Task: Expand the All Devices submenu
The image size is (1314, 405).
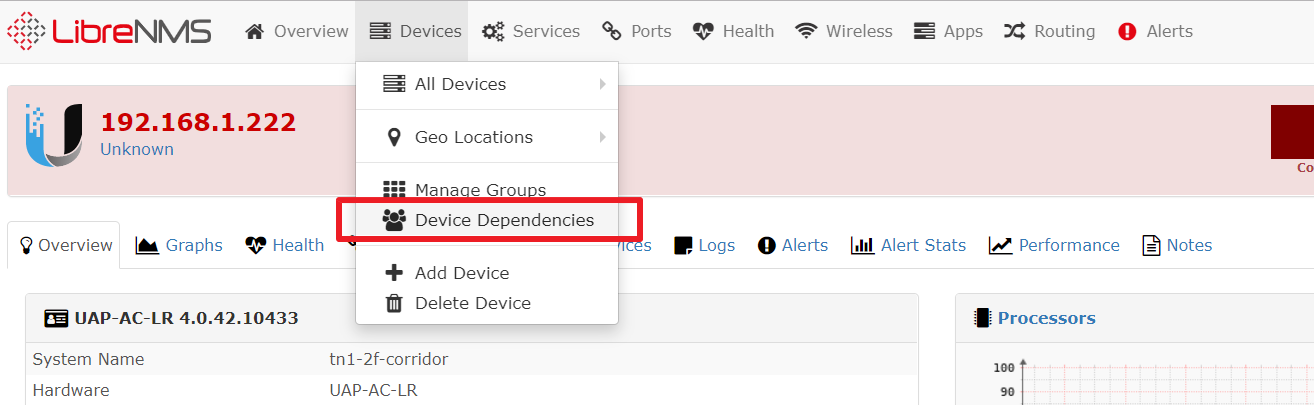Action: tap(487, 84)
